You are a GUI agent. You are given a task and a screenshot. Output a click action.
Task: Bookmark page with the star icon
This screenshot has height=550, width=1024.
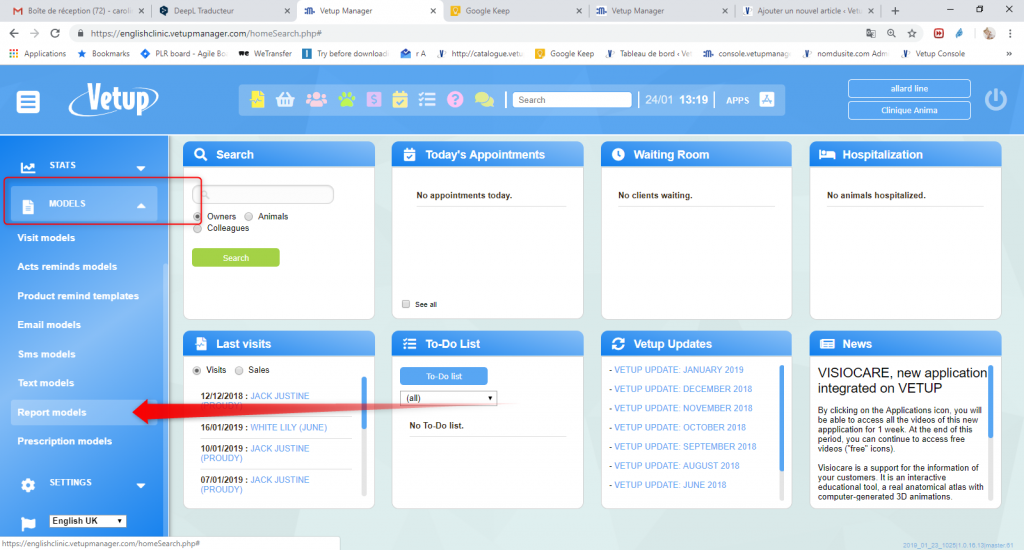pyautogui.click(x=912, y=33)
